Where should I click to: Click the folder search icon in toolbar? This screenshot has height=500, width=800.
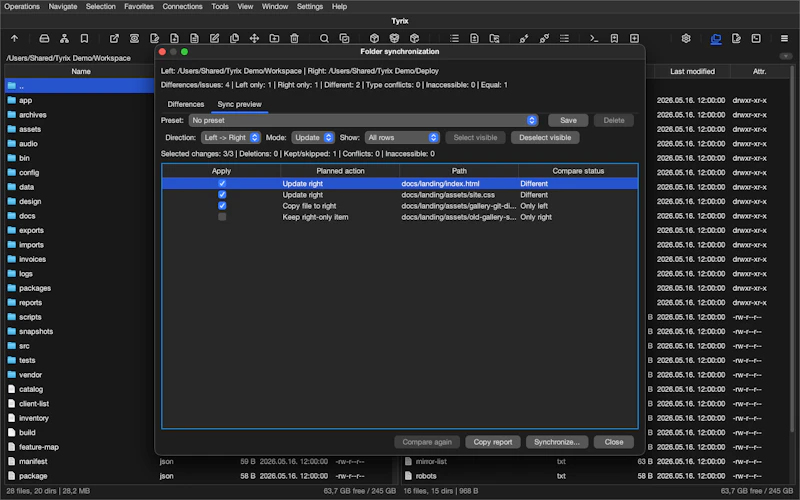494,38
